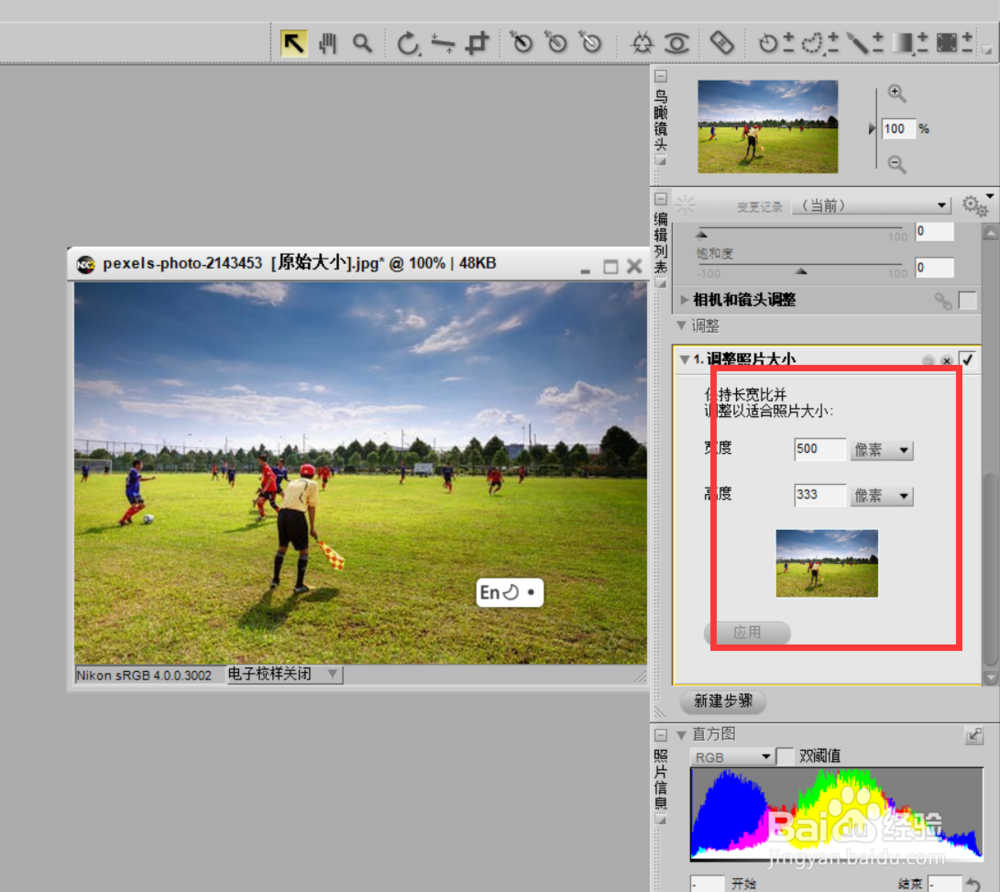Select the Selection Control Point tool
The height and width of the screenshot is (892, 1000).
coord(767,43)
